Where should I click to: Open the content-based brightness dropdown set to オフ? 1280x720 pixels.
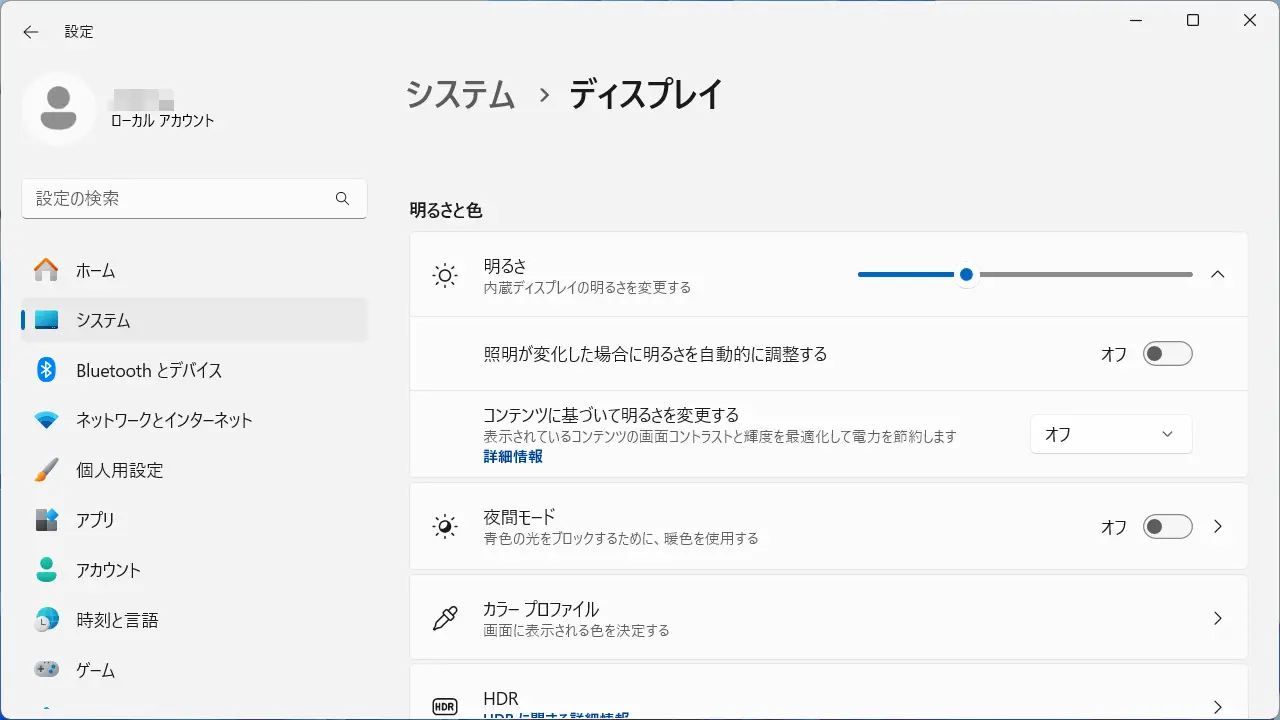1110,434
